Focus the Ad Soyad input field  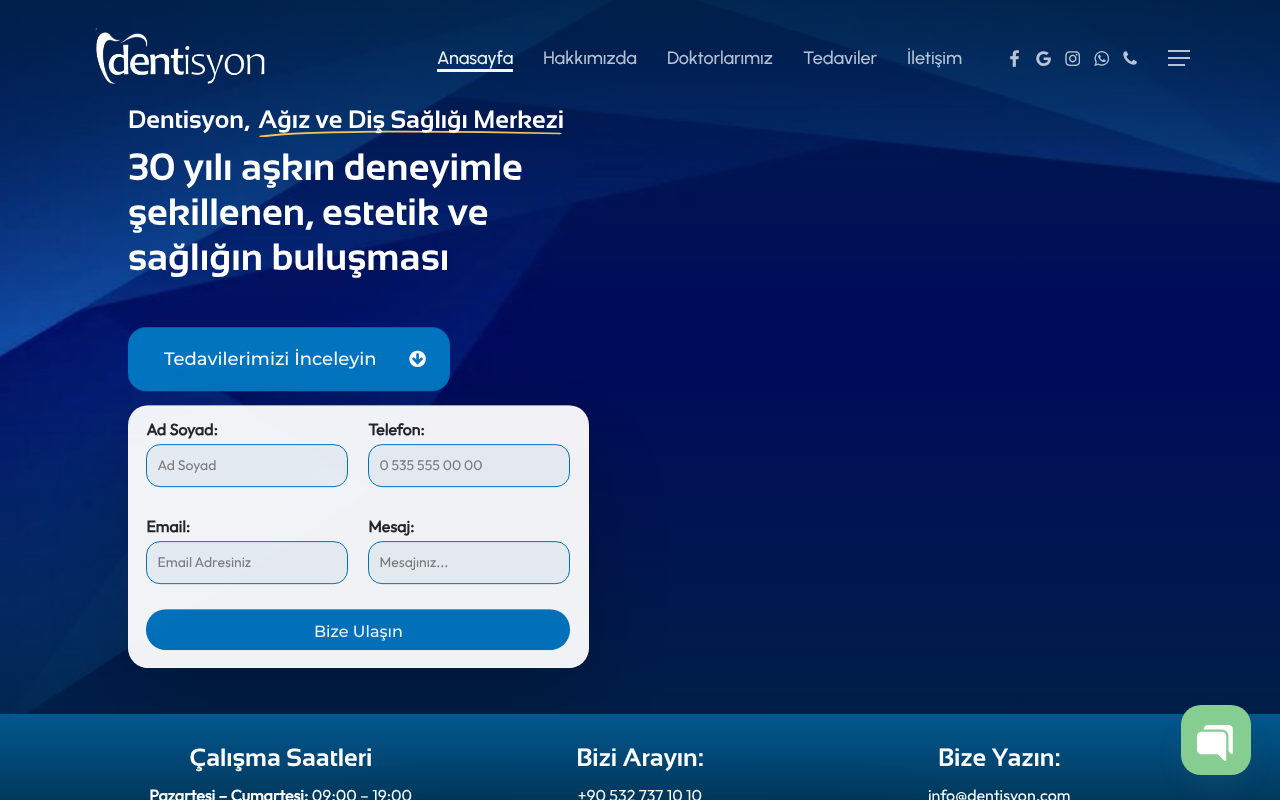247,466
